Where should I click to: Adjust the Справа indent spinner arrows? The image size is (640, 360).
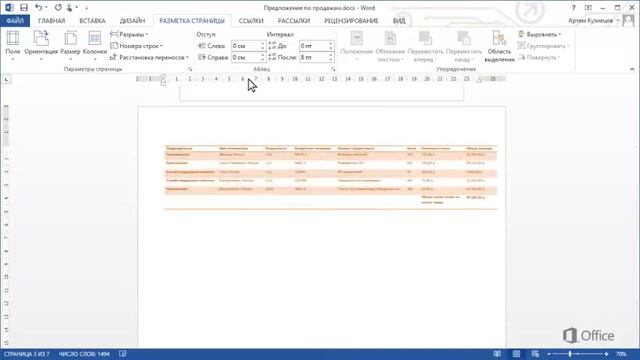(x=263, y=57)
